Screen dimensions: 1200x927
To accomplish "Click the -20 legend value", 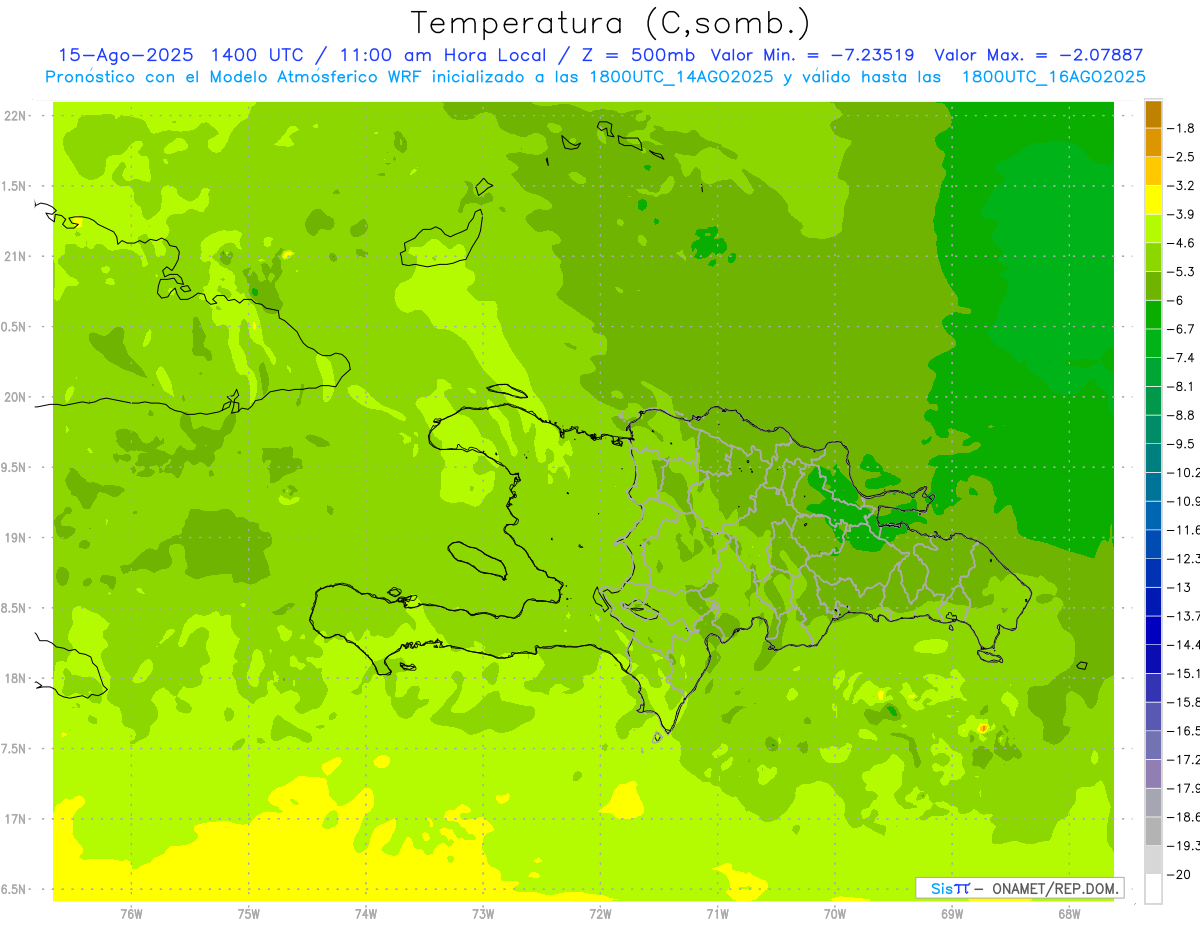I will tap(1178, 874).
